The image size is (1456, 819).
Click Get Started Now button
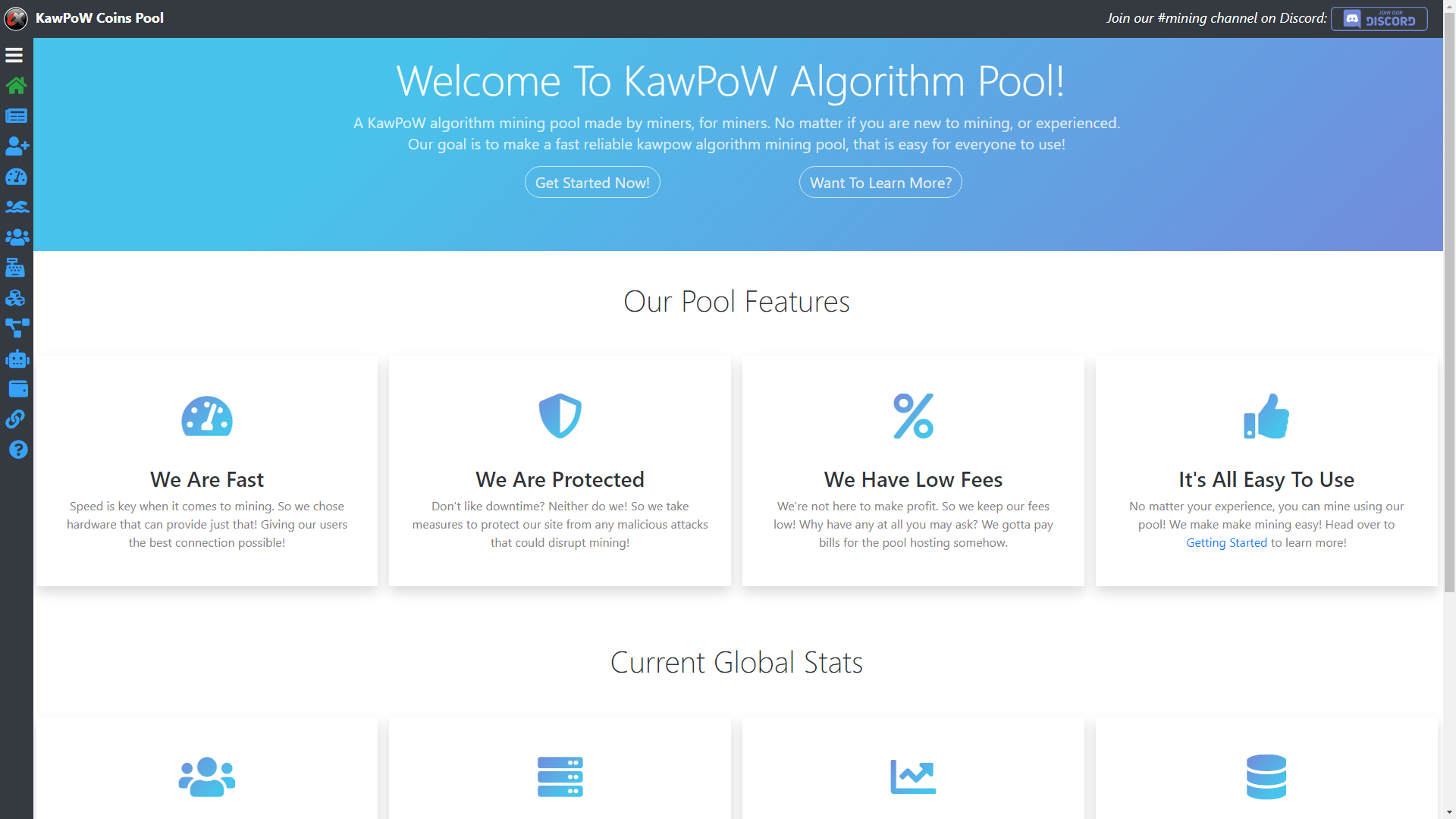592,182
